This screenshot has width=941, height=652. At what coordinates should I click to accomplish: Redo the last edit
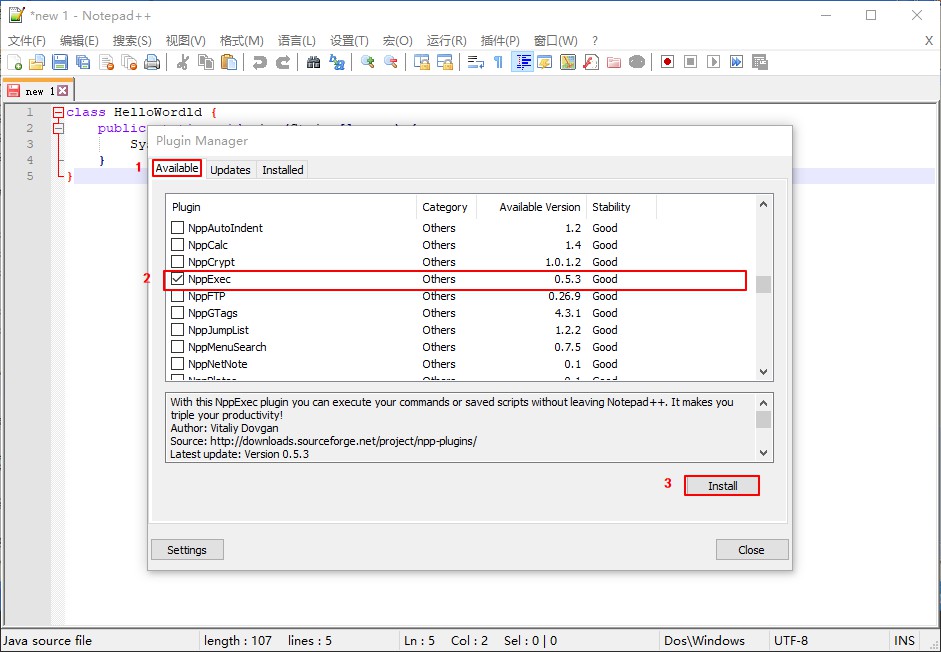[283, 62]
